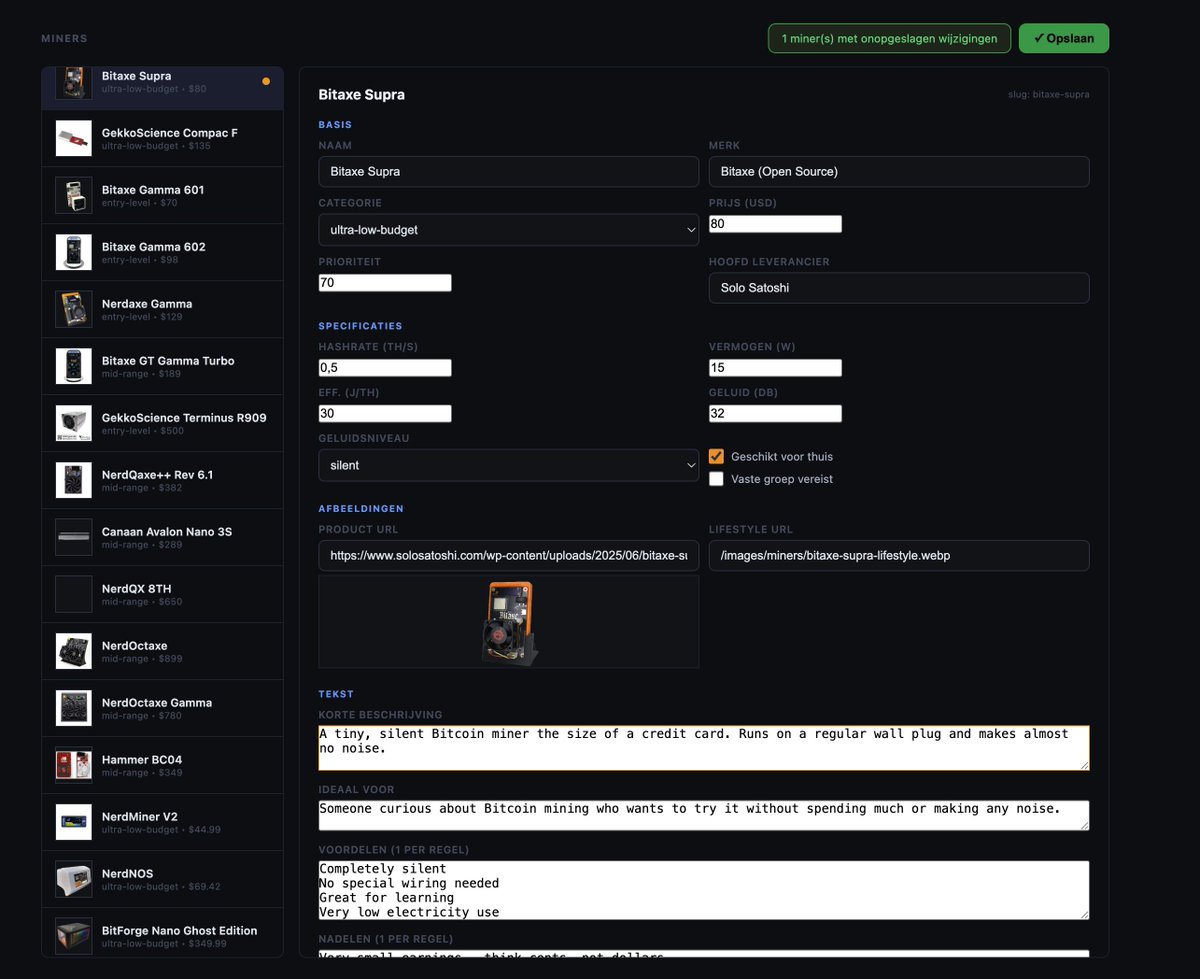Click the Bitaxe Supra thumbnail in the miners list

[x=74, y=82]
